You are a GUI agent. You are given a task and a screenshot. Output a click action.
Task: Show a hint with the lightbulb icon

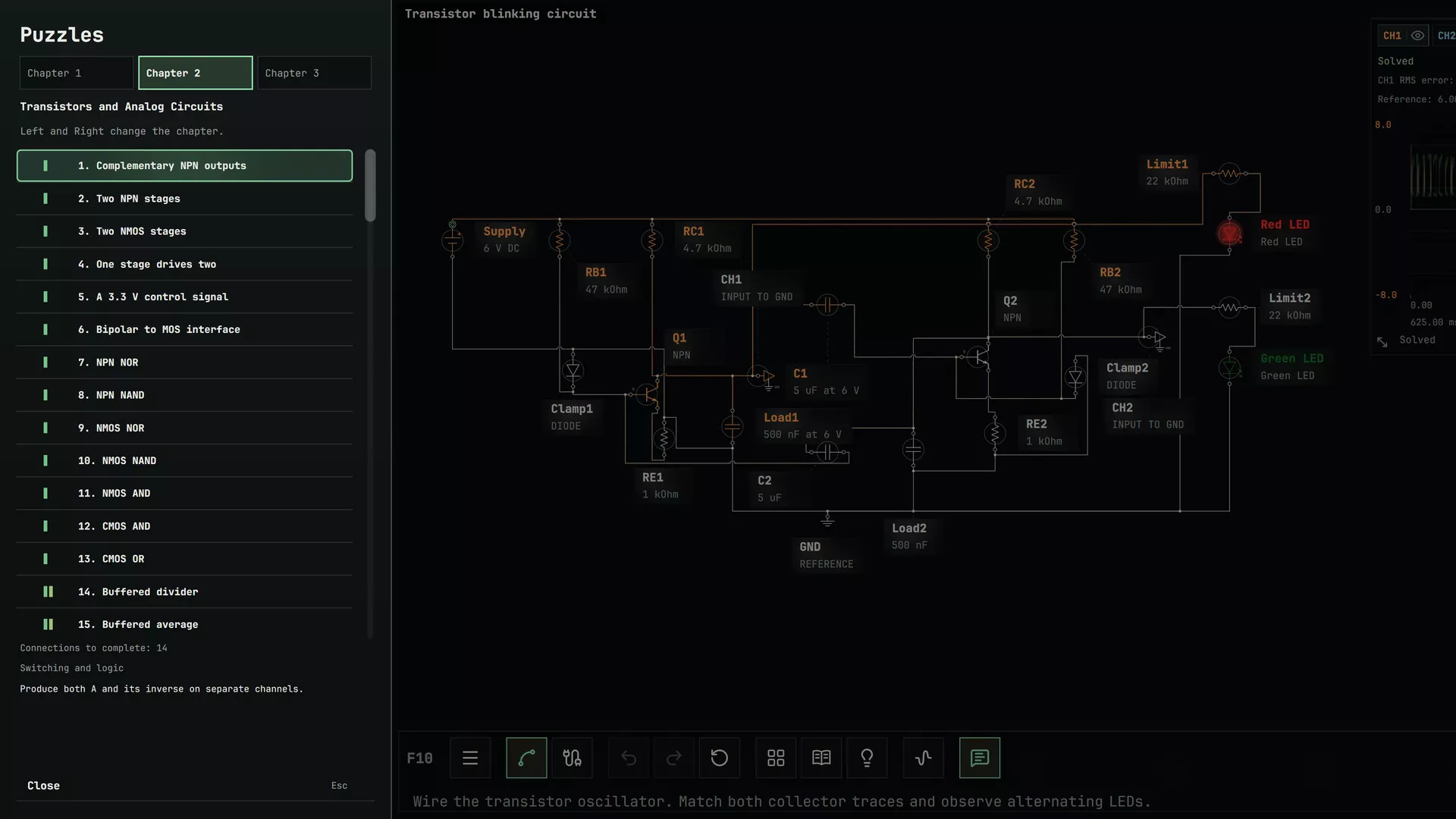[x=867, y=758]
